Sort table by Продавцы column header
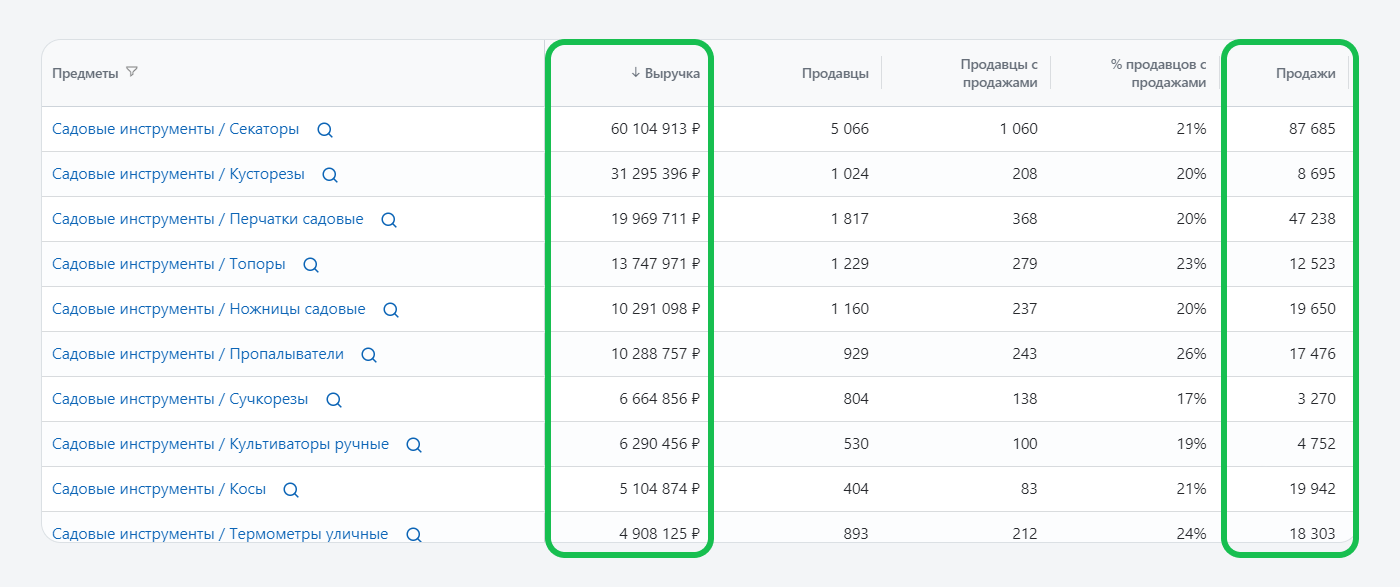Image resolution: width=1400 pixels, height=587 pixels. 835,73
